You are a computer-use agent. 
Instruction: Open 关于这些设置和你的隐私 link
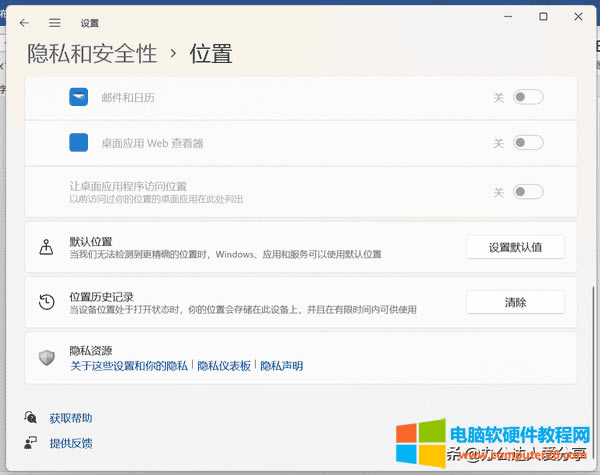(129, 366)
